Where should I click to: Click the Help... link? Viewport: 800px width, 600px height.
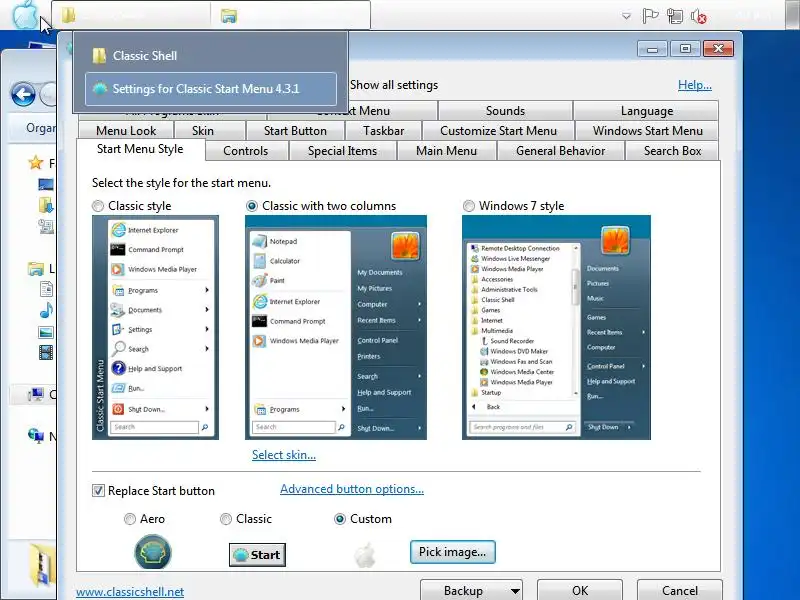(x=694, y=85)
